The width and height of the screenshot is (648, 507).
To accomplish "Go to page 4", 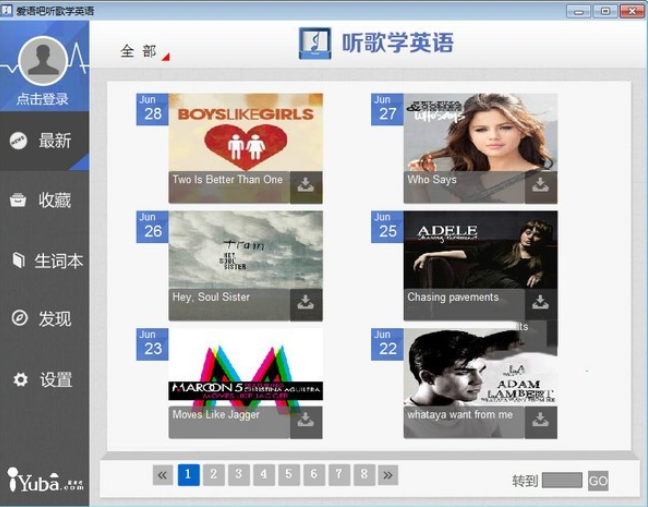I will (264, 475).
